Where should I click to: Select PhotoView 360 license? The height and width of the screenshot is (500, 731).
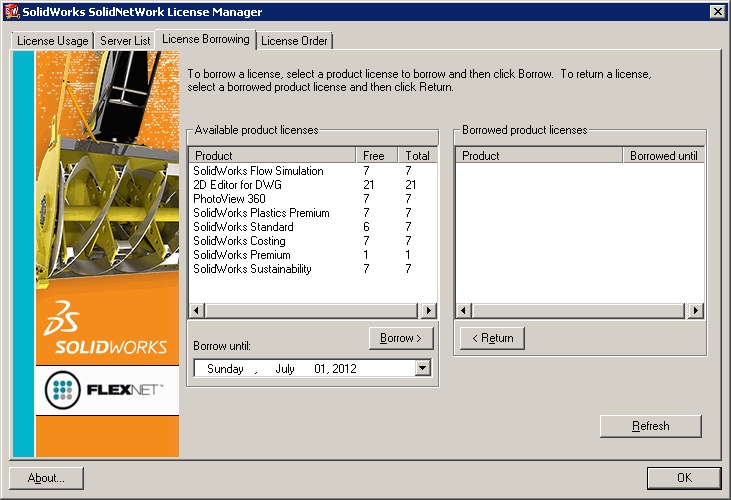(229, 199)
